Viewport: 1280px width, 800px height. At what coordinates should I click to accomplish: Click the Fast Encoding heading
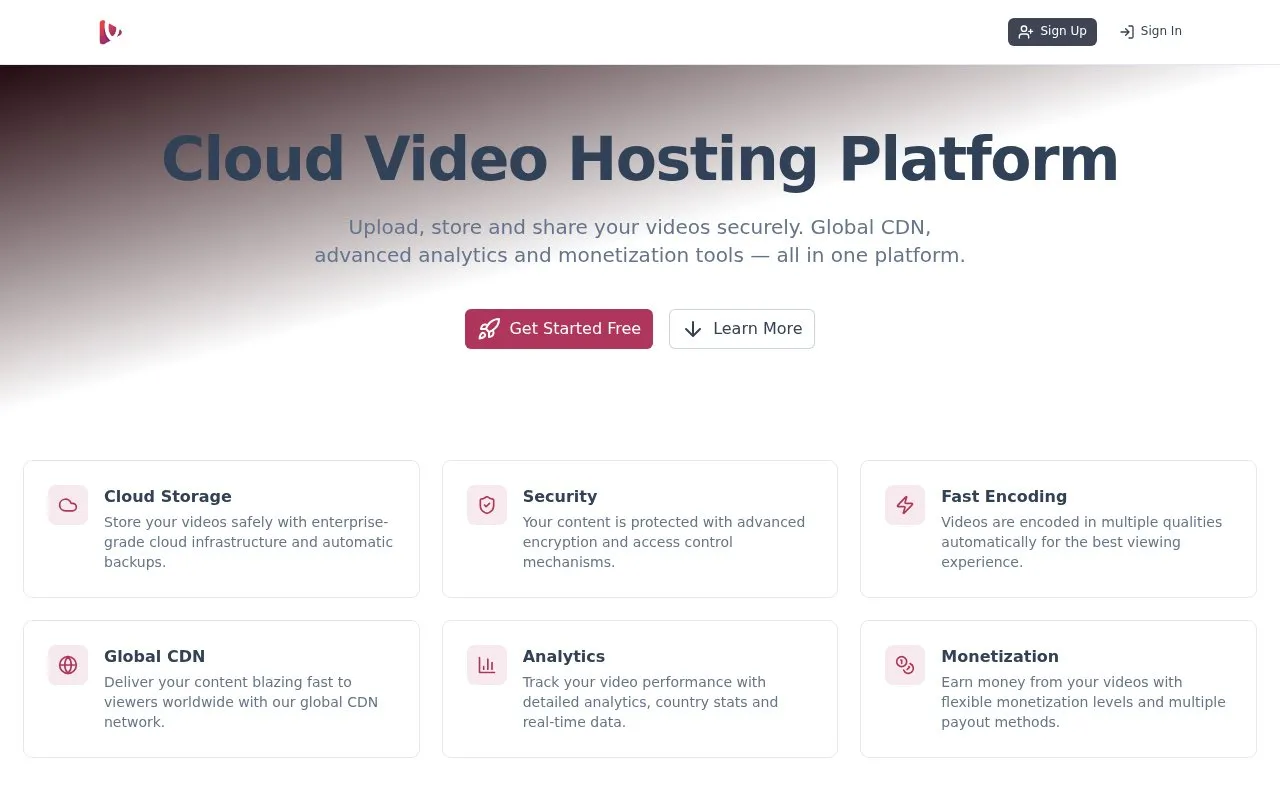[x=1004, y=496]
